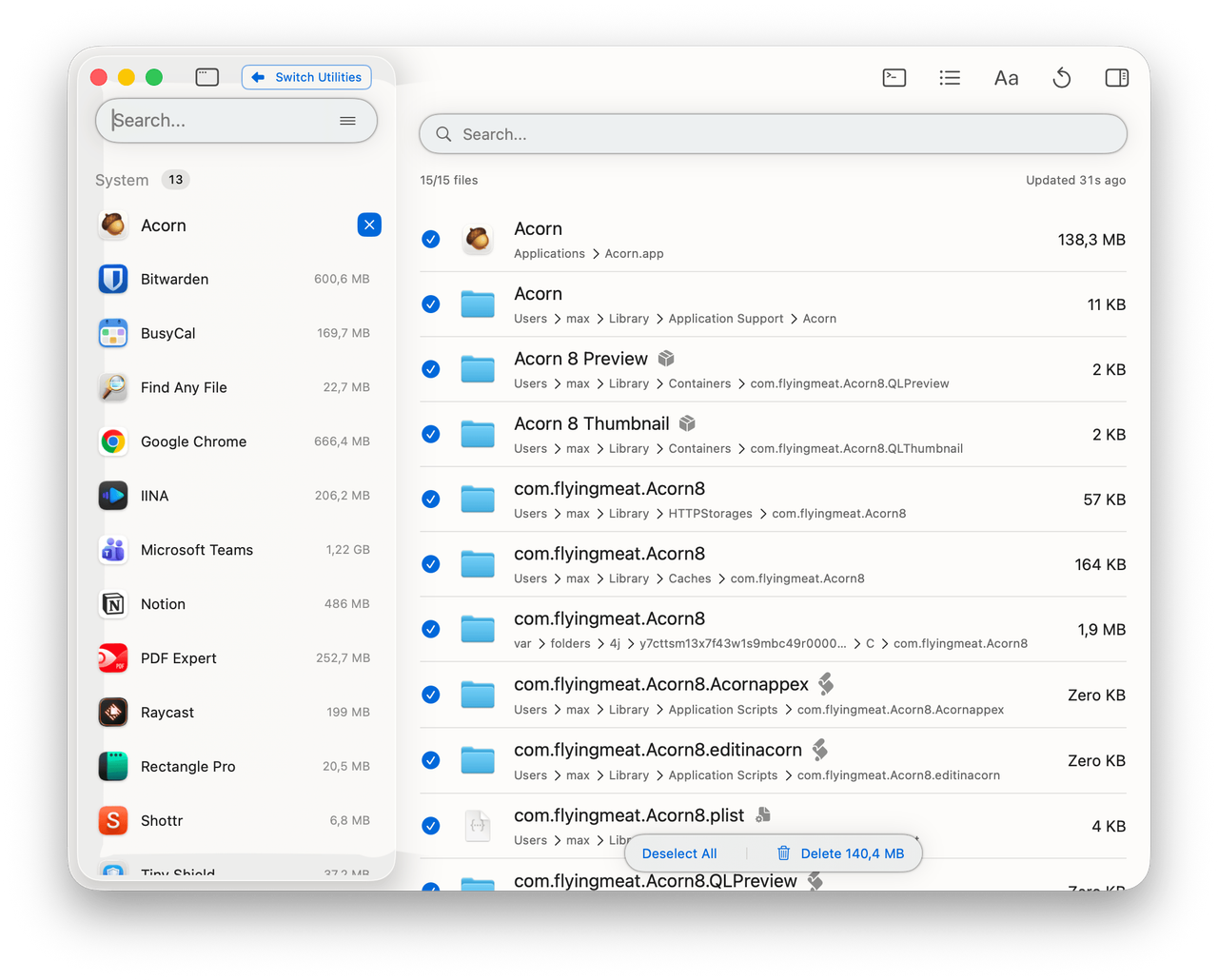Click the Caches path segment
Image resolution: width=1218 pixels, height=980 pixels.
point(690,578)
